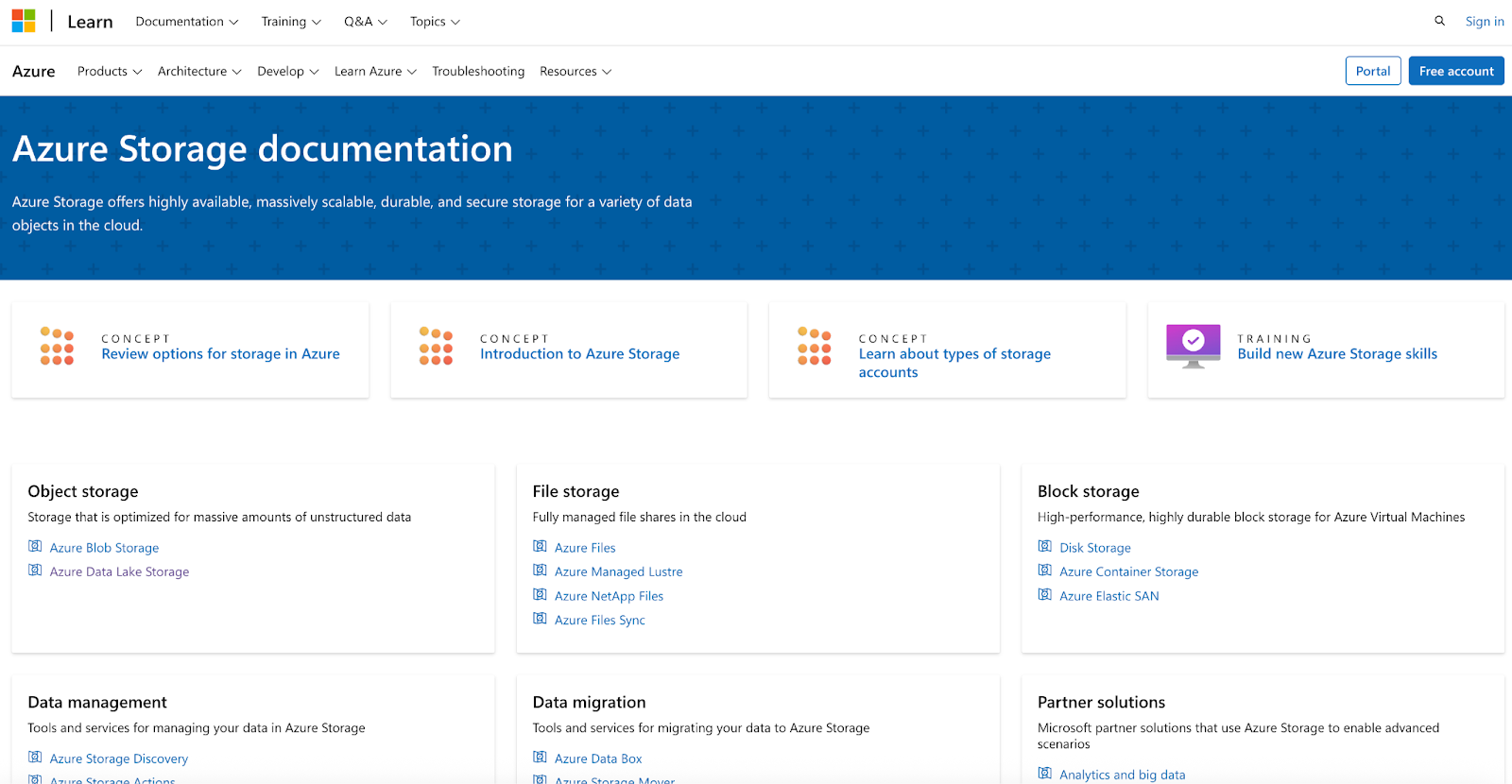Click the Microsoft logo icon
The width and height of the screenshot is (1512, 784).
click(24, 21)
